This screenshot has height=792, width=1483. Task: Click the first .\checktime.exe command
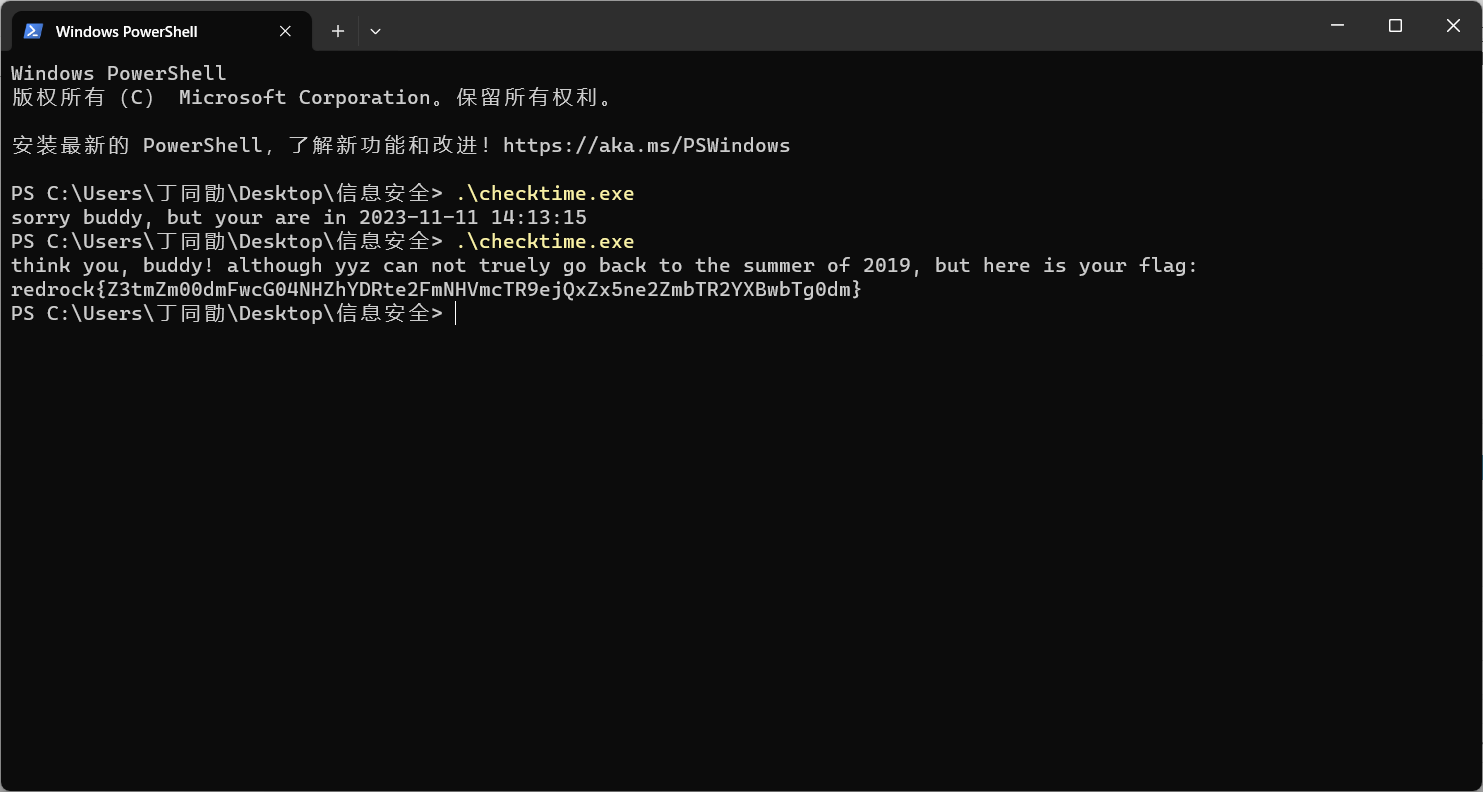coord(545,193)
